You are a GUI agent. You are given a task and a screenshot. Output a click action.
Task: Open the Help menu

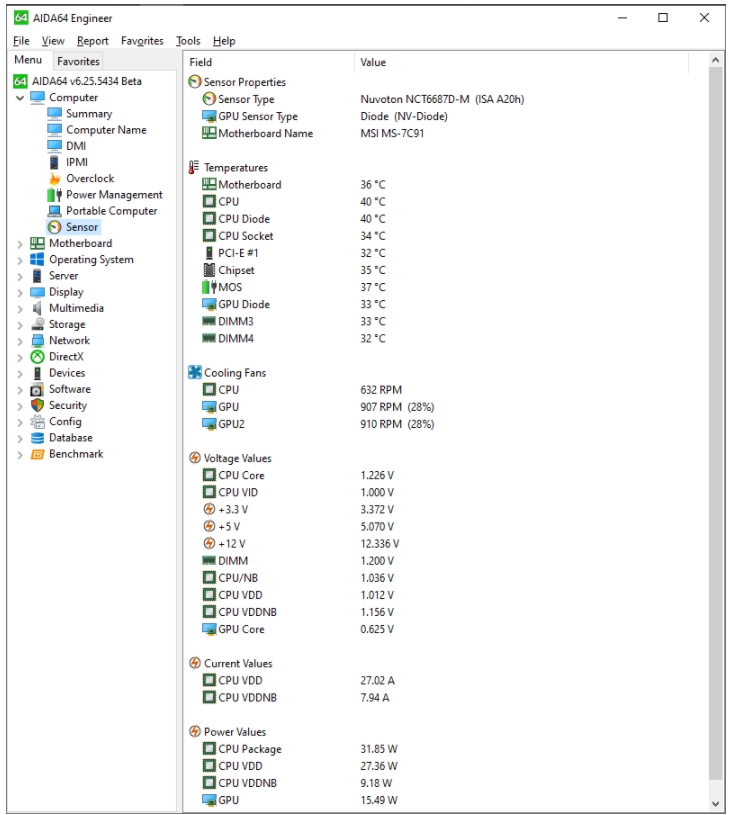(224, 41)
